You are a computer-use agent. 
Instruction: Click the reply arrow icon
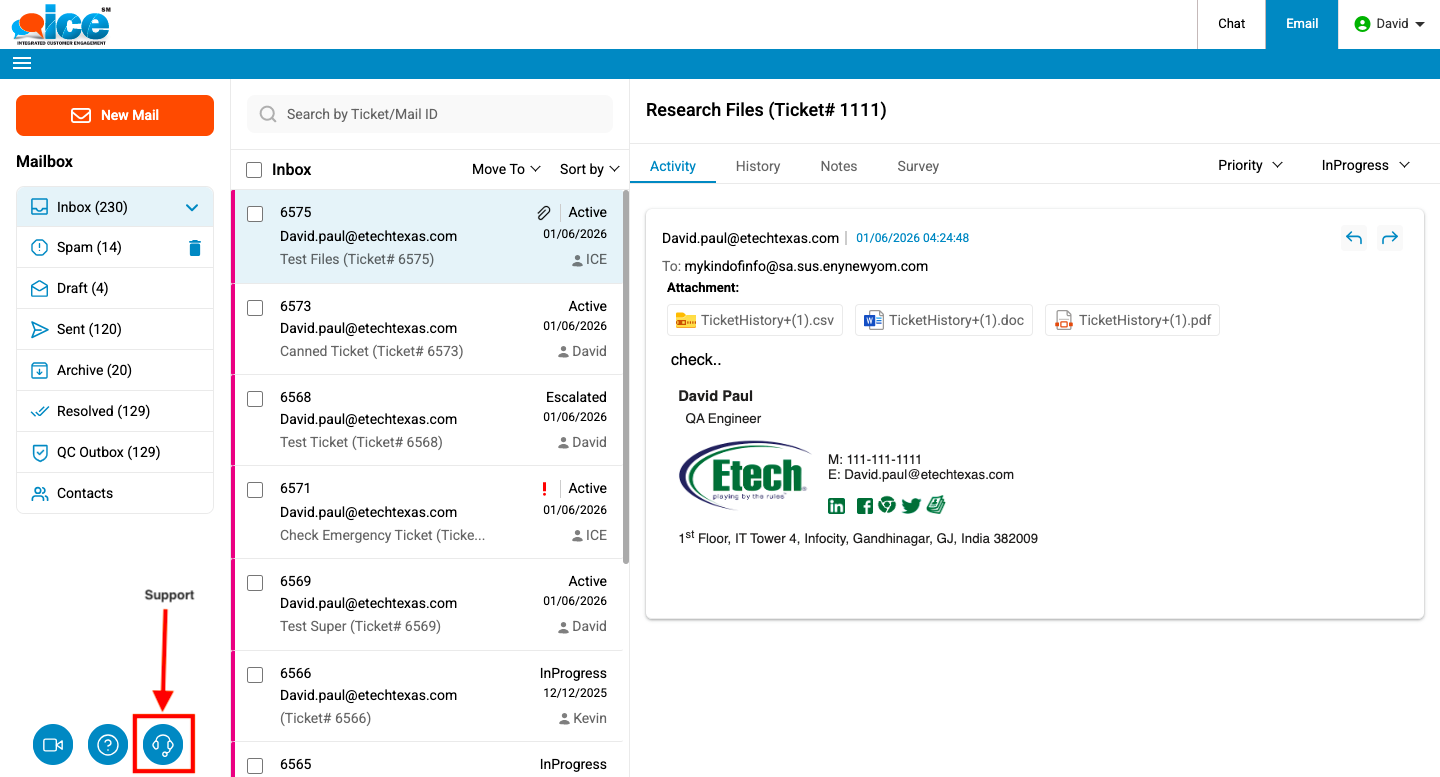coord(1354,238)
